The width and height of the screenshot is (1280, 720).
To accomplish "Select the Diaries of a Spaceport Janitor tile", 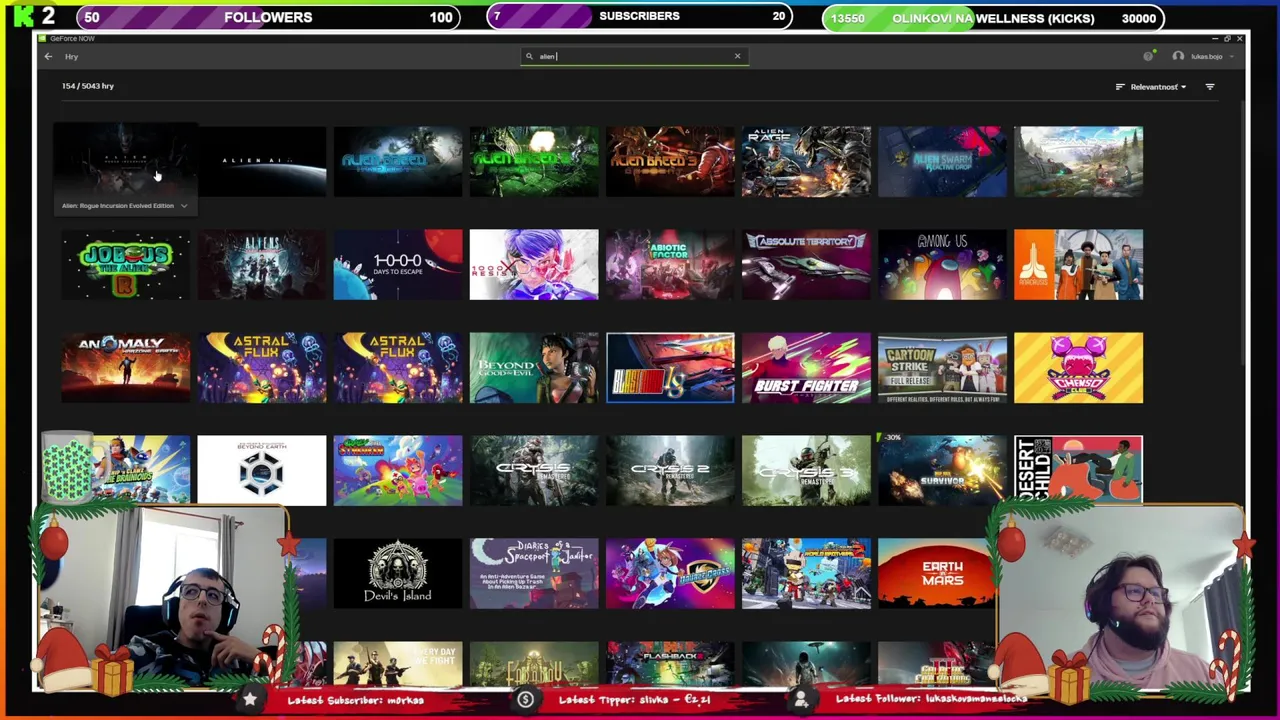I will 534,574.
